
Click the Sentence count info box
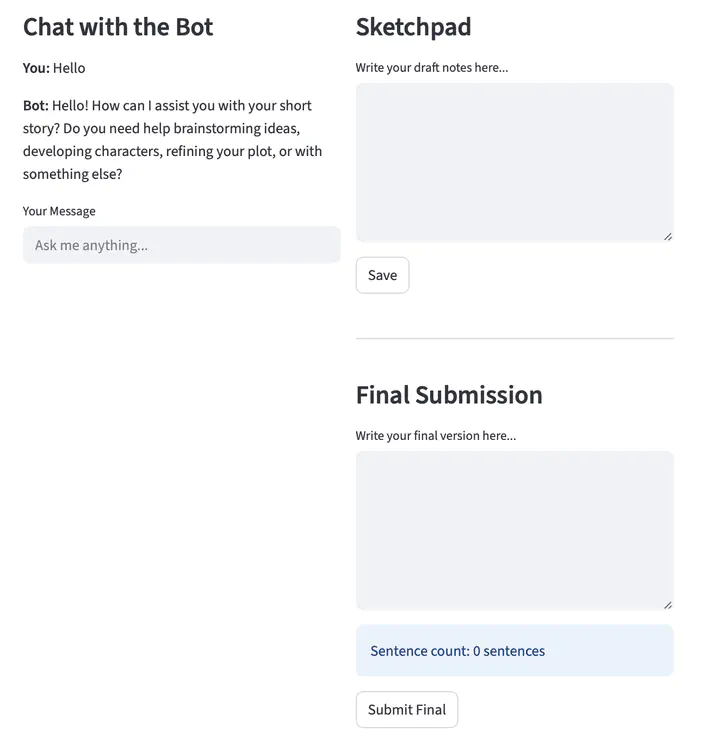click(x=514, y=651)
